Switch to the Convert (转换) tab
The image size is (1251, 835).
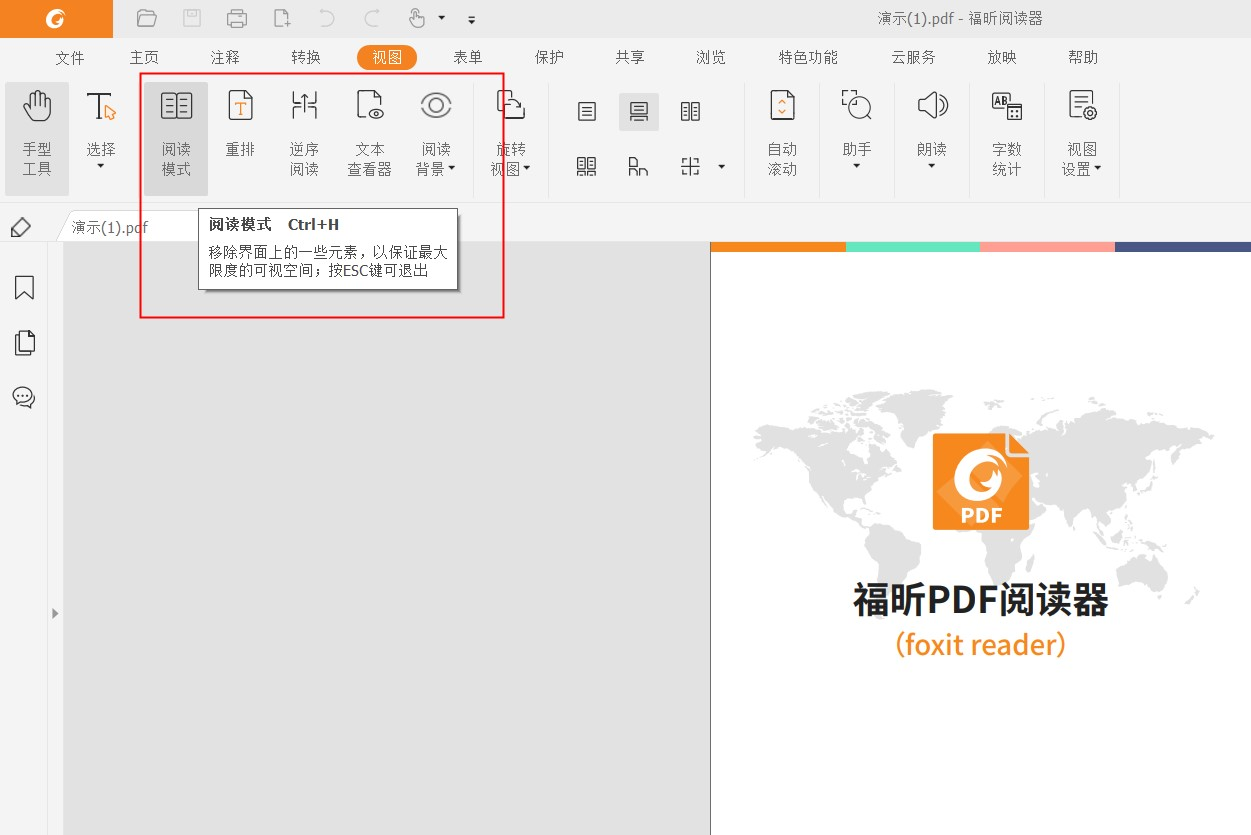306,58
